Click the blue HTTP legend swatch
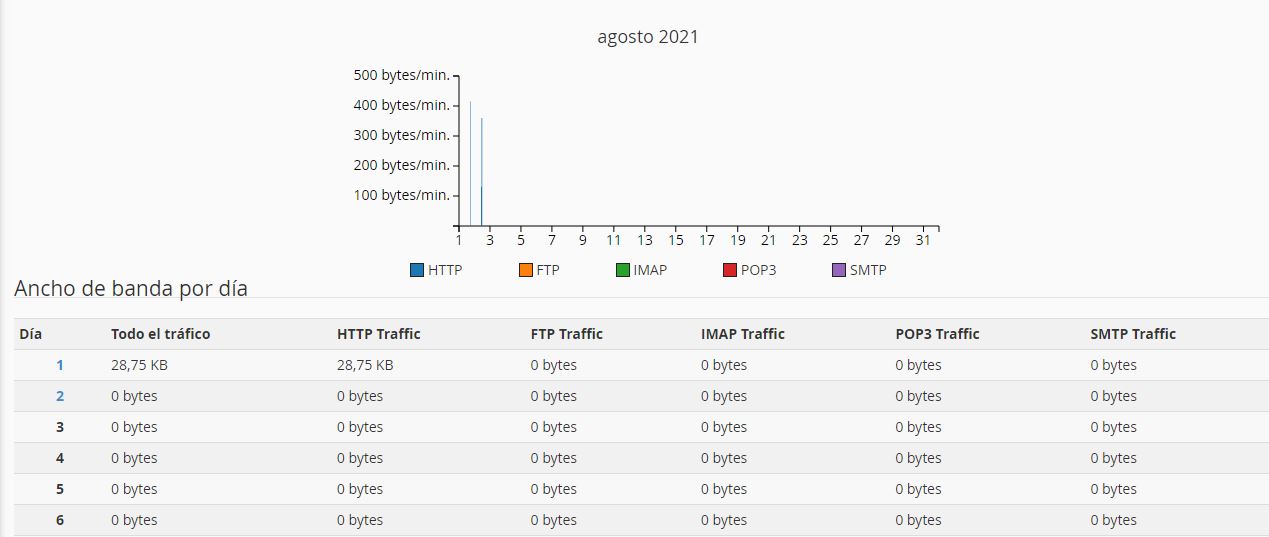The height and width of the screenshot is (537, 1269). [417, 270]
